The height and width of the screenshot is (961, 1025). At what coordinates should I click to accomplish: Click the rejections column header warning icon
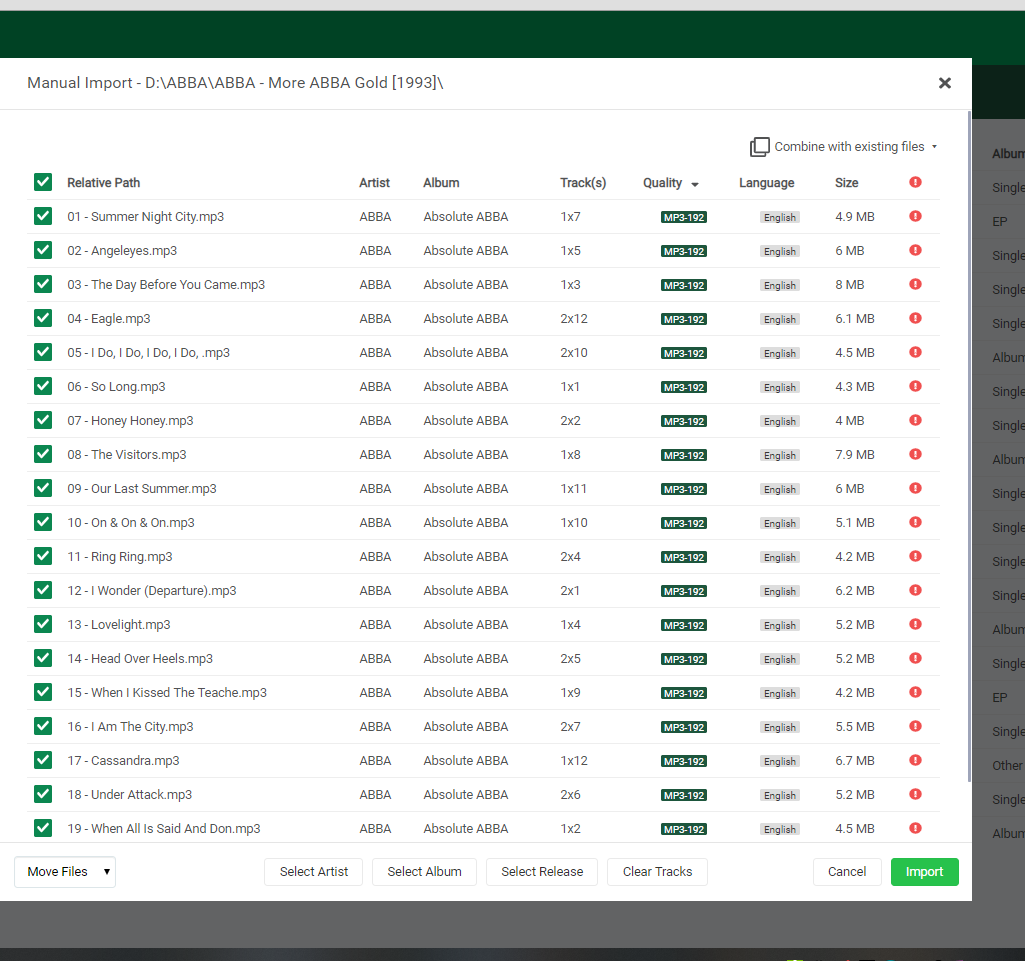[x=915, y=182]
